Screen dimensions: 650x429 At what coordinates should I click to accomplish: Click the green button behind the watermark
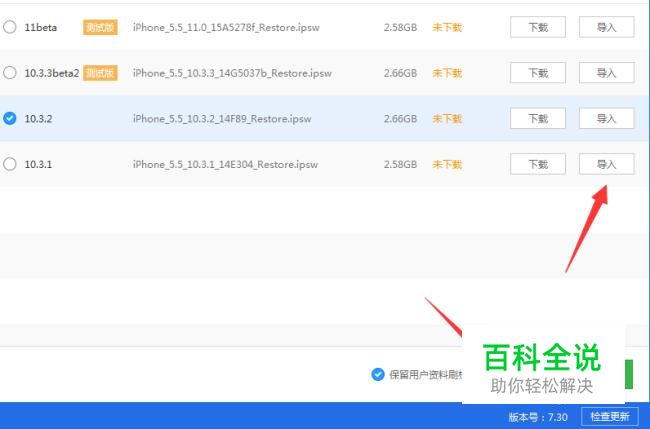point(629,374)
